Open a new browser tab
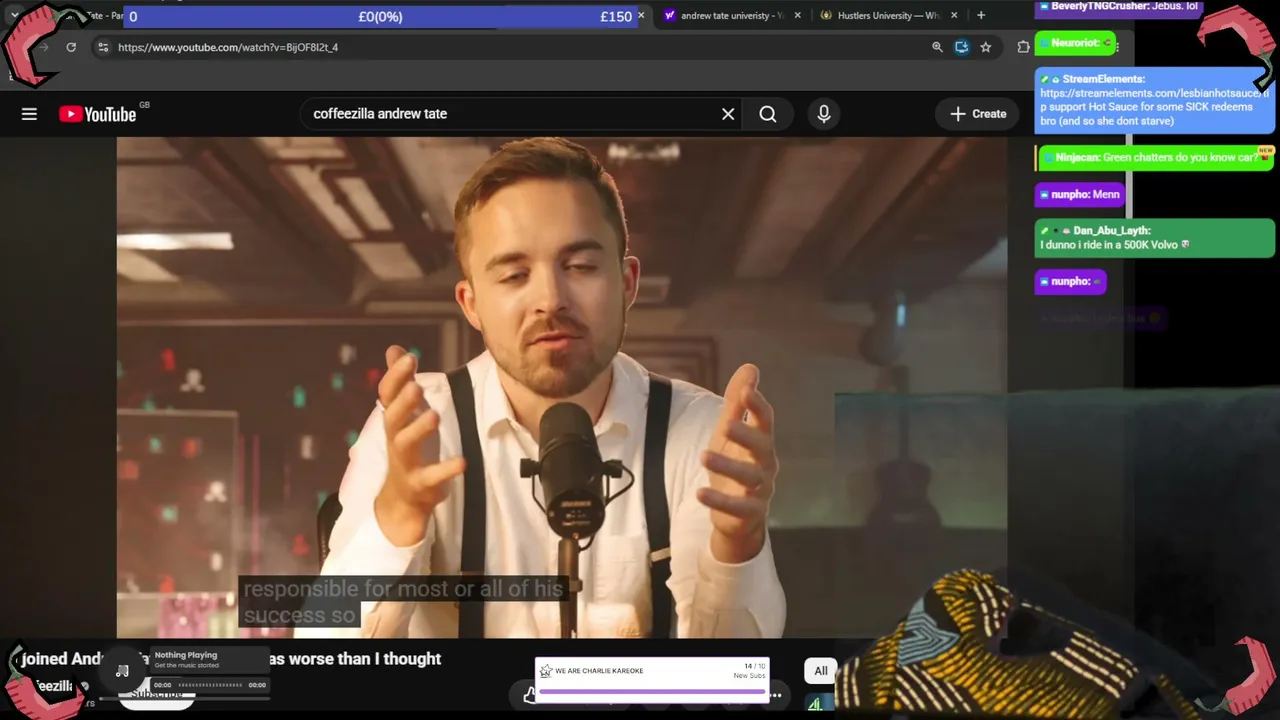1280x720 pixels. click(x=981, y=15)
